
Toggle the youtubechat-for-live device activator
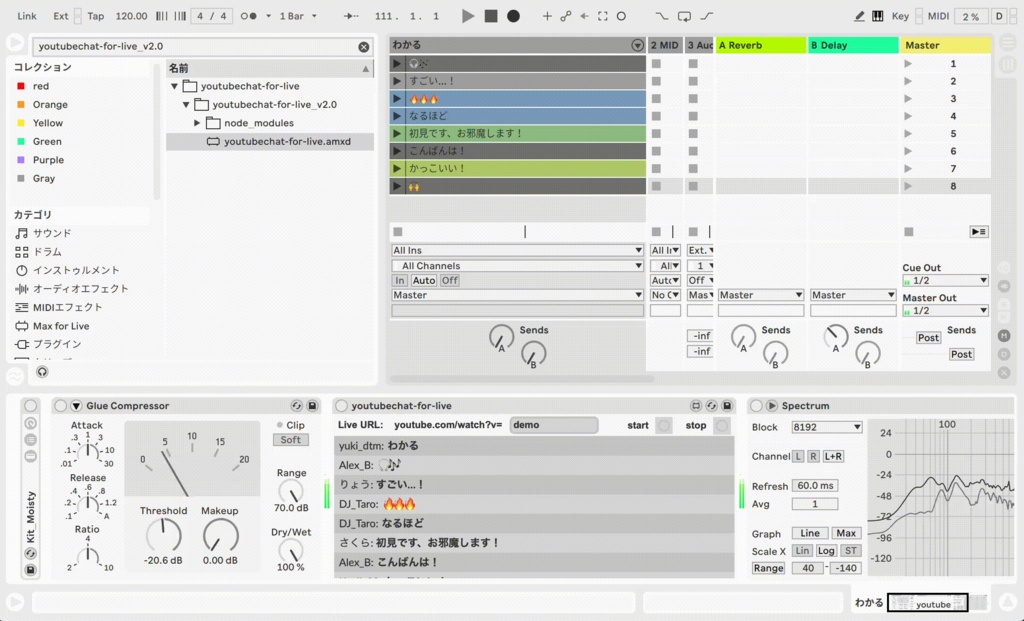click(341, 406)
